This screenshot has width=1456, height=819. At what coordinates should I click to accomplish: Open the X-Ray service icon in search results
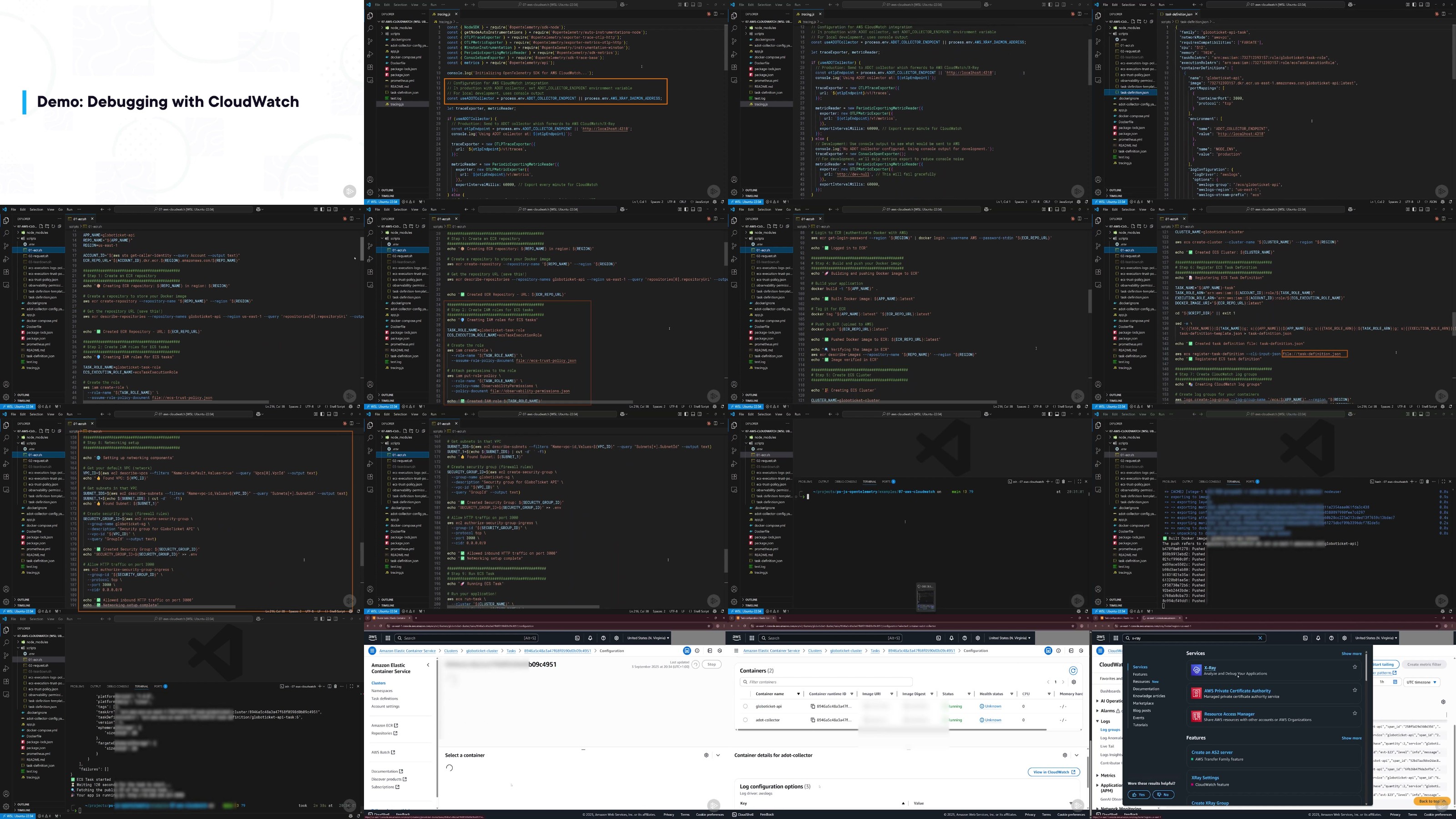coord(1196,670)
